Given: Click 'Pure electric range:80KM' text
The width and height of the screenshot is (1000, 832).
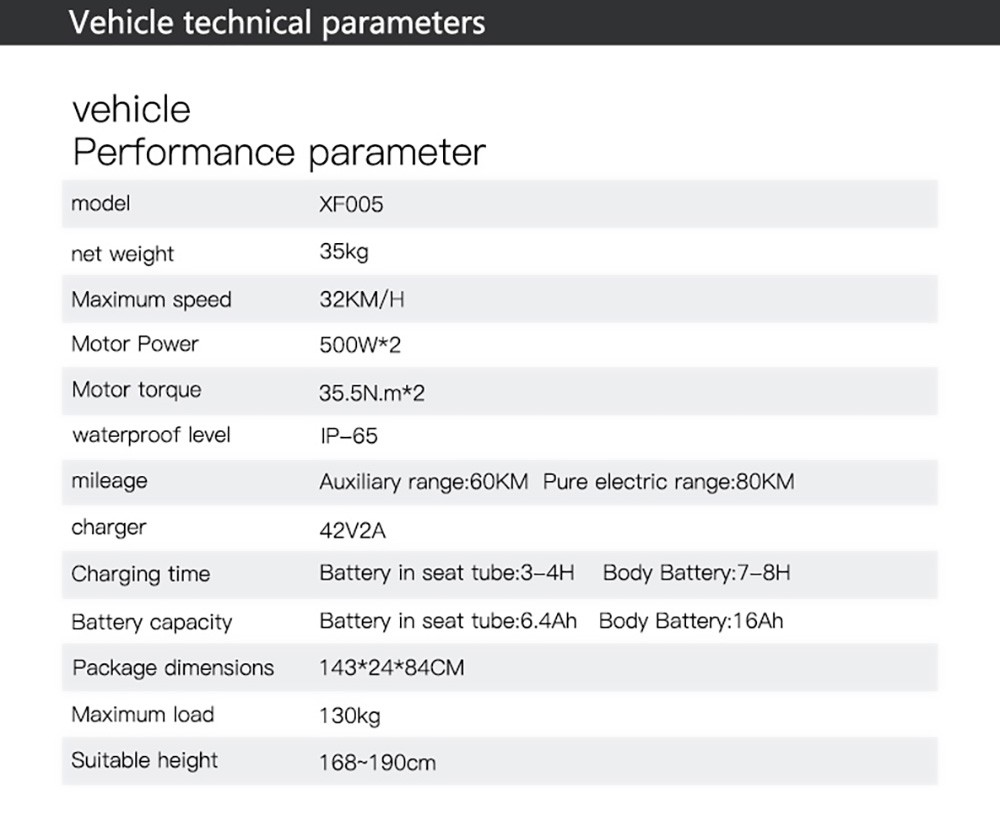Looking at the screenshot, I should pyautogui.click(x=668, y=482).
